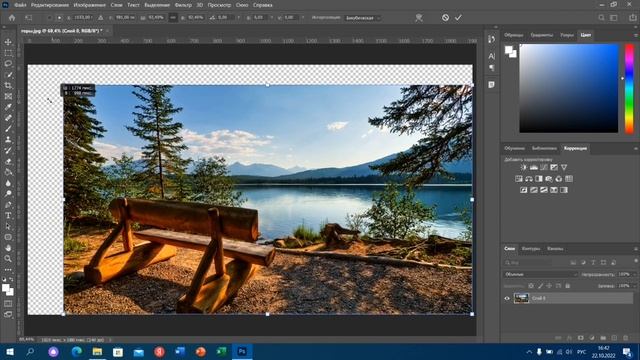The width and height of the screenshot is (640, 360).
Task: Open the layer opacity slider arrow
Action: (x=634, y=274)
